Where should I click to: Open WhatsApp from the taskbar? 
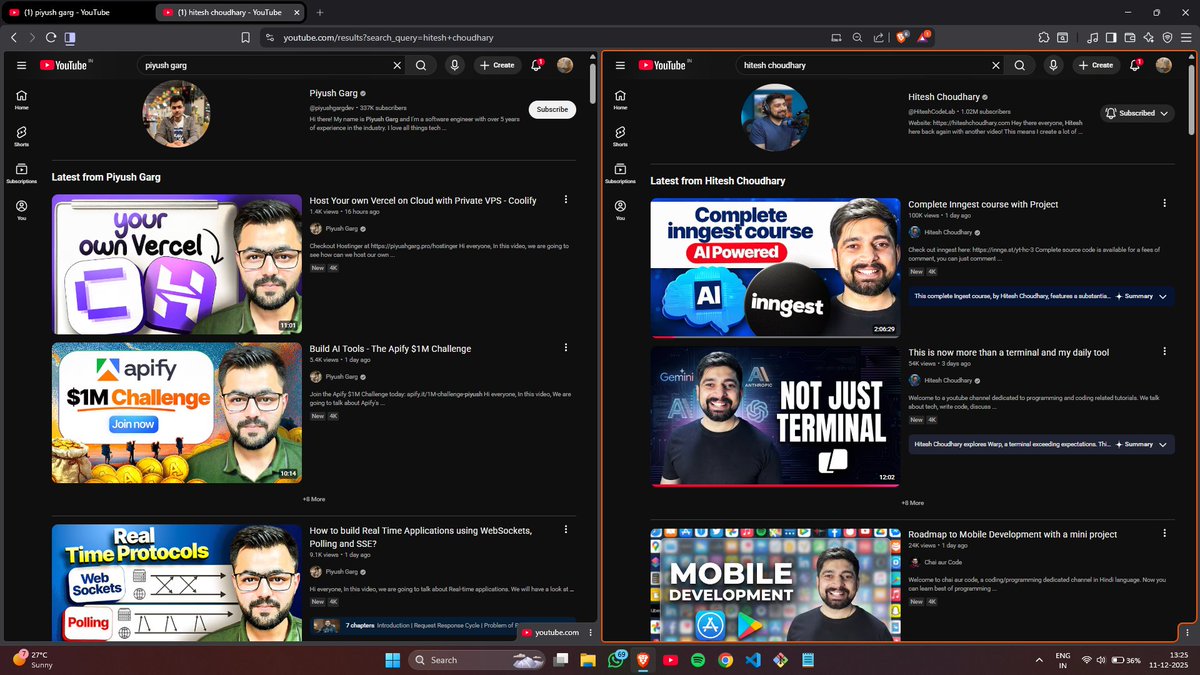(x=616, y=660)
